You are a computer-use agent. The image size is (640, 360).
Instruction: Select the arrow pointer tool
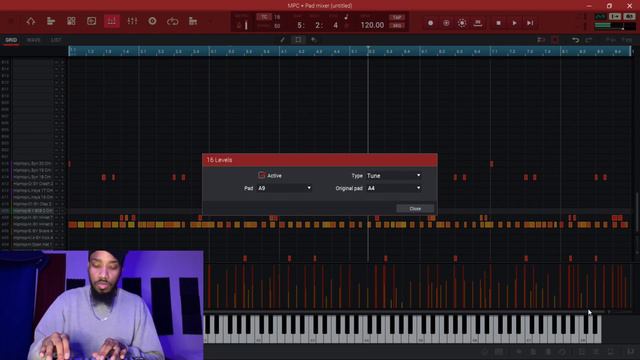pos(314,40)
